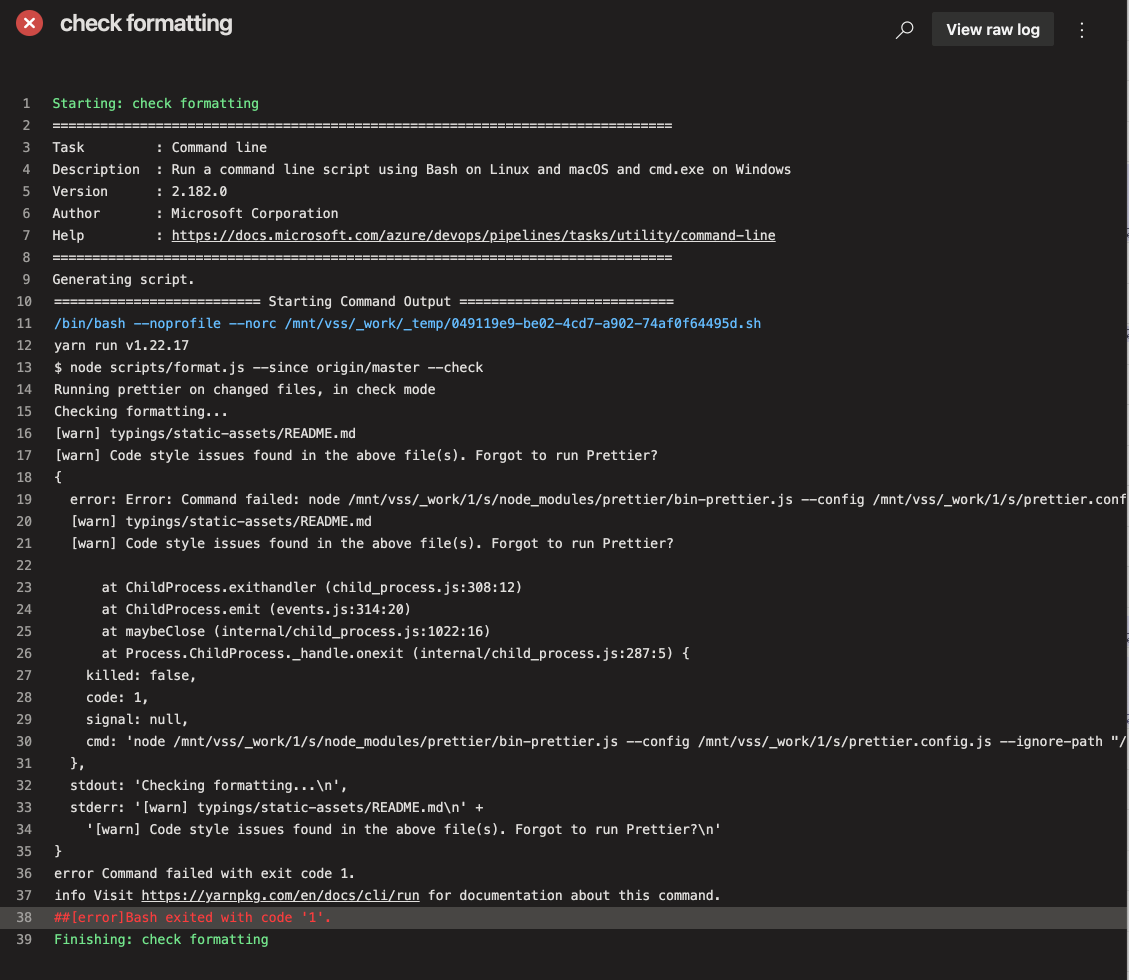Click the 'cmd:' line on row 30
Image resolution: width=1129 pixels, height=980 pixels.
[x=606, y=741]
